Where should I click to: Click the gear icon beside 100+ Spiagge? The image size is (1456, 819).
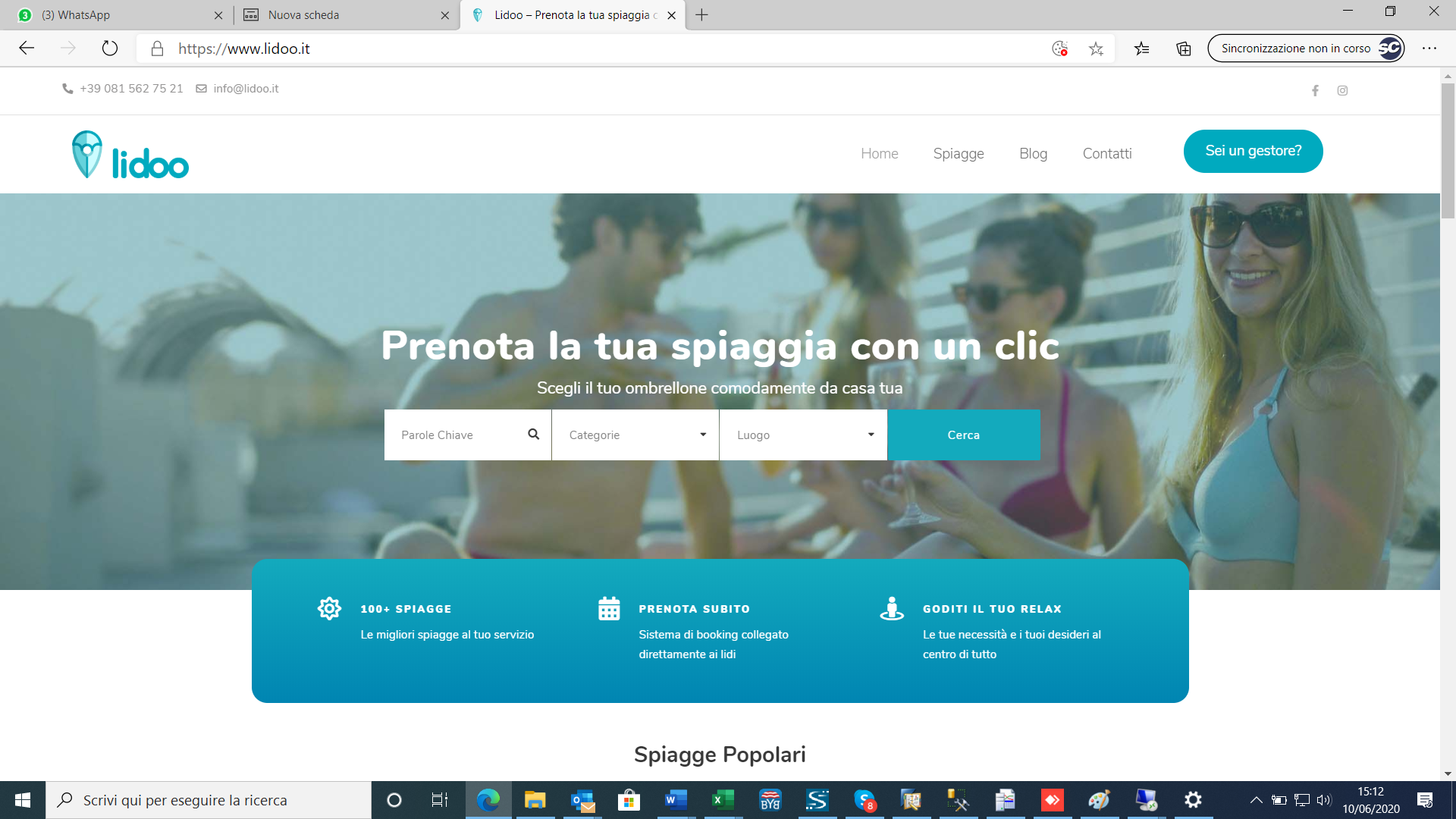(x=329, y=608)
